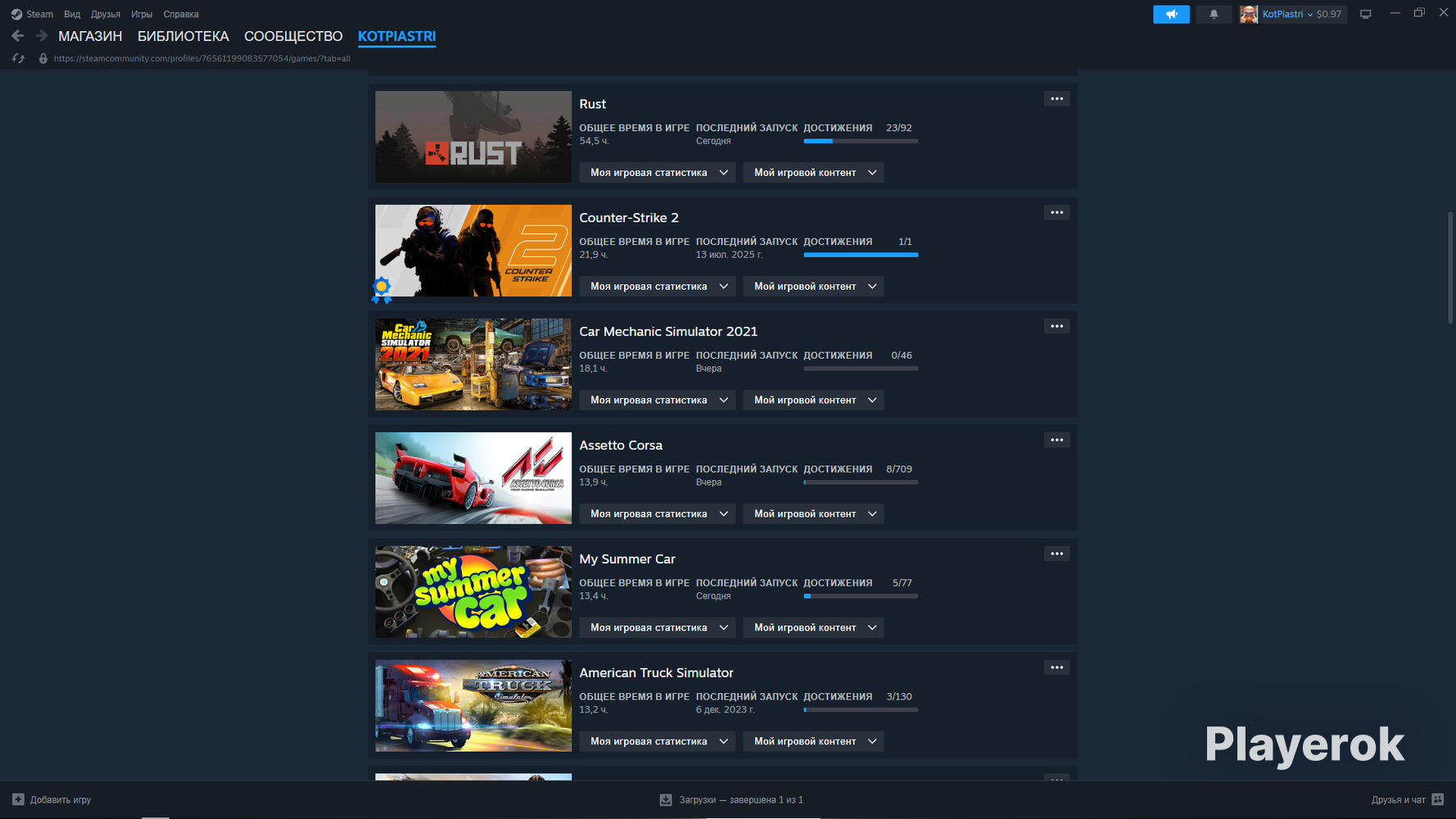Open the three-dots menu for Counter-Strike 2
The image size is (1456, 819).
(1057, 213)
